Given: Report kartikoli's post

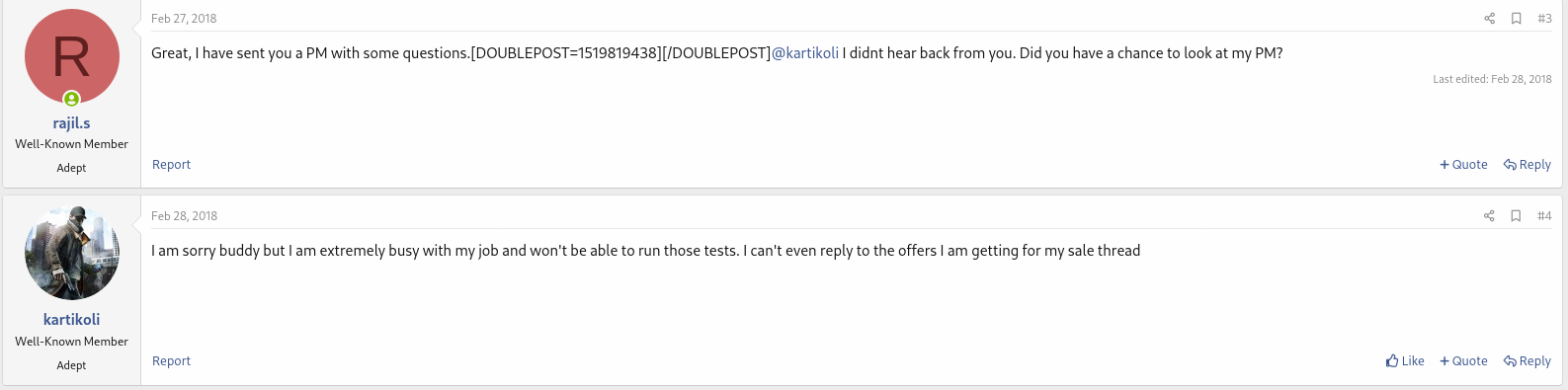Looking at the screenshot, I should pos(171,361).
